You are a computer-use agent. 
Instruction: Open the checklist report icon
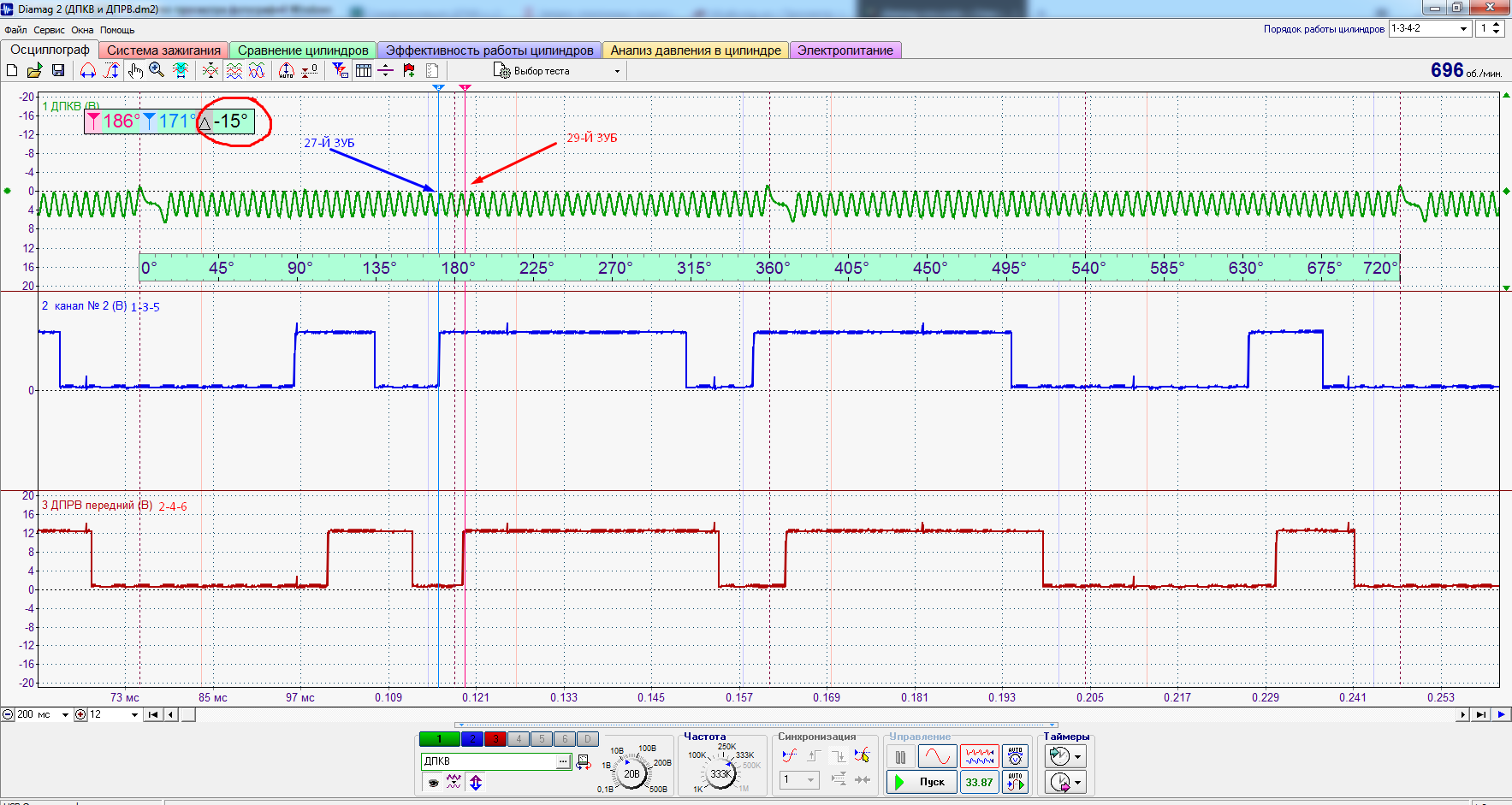pos(432,70)
